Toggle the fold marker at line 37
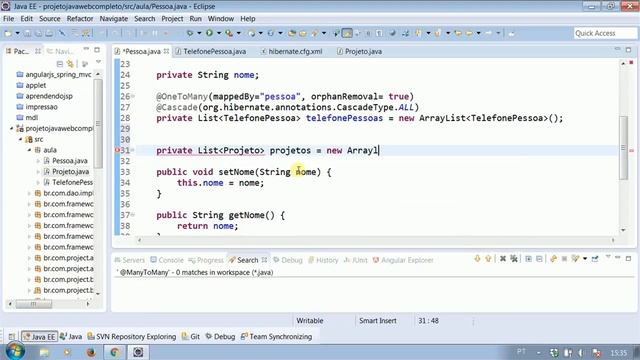Screen dimensions: 640x360 (133, 215)
